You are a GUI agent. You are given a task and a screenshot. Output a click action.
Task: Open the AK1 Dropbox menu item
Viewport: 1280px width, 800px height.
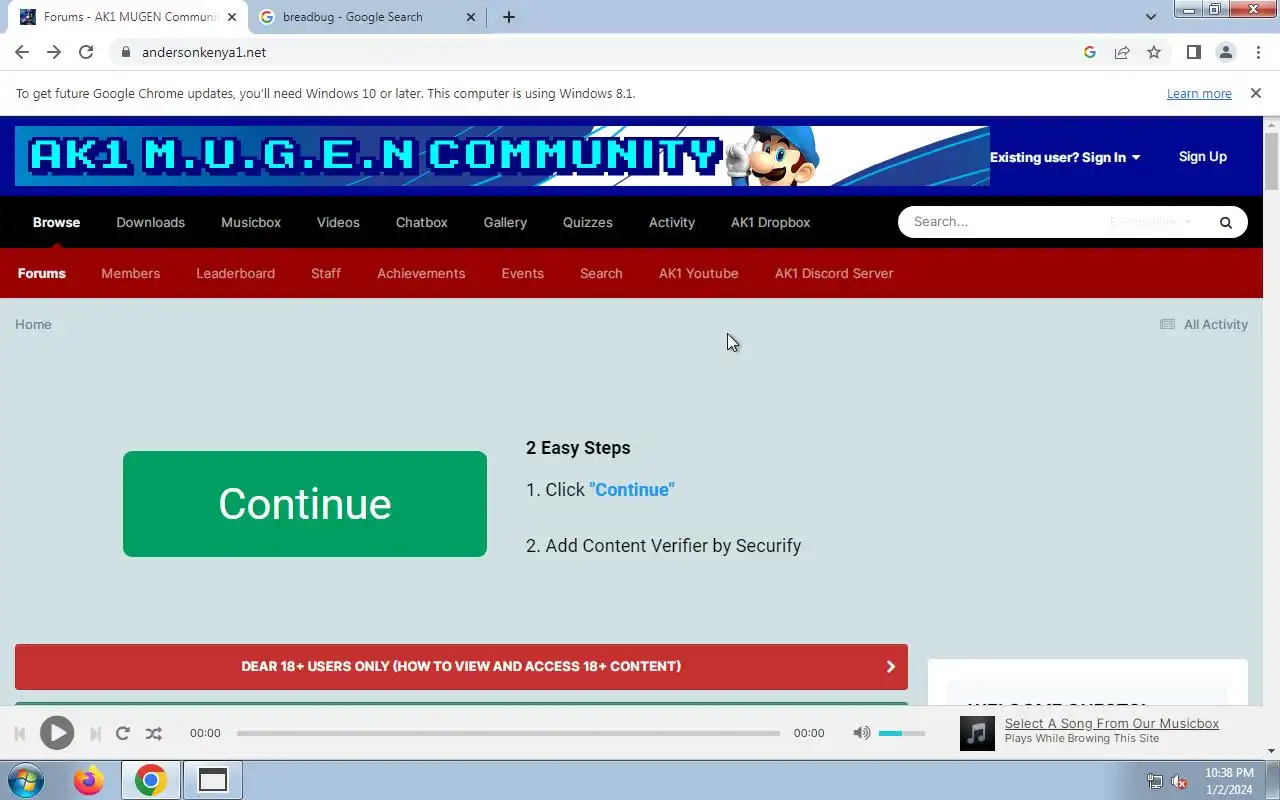(x=770, y=222)
